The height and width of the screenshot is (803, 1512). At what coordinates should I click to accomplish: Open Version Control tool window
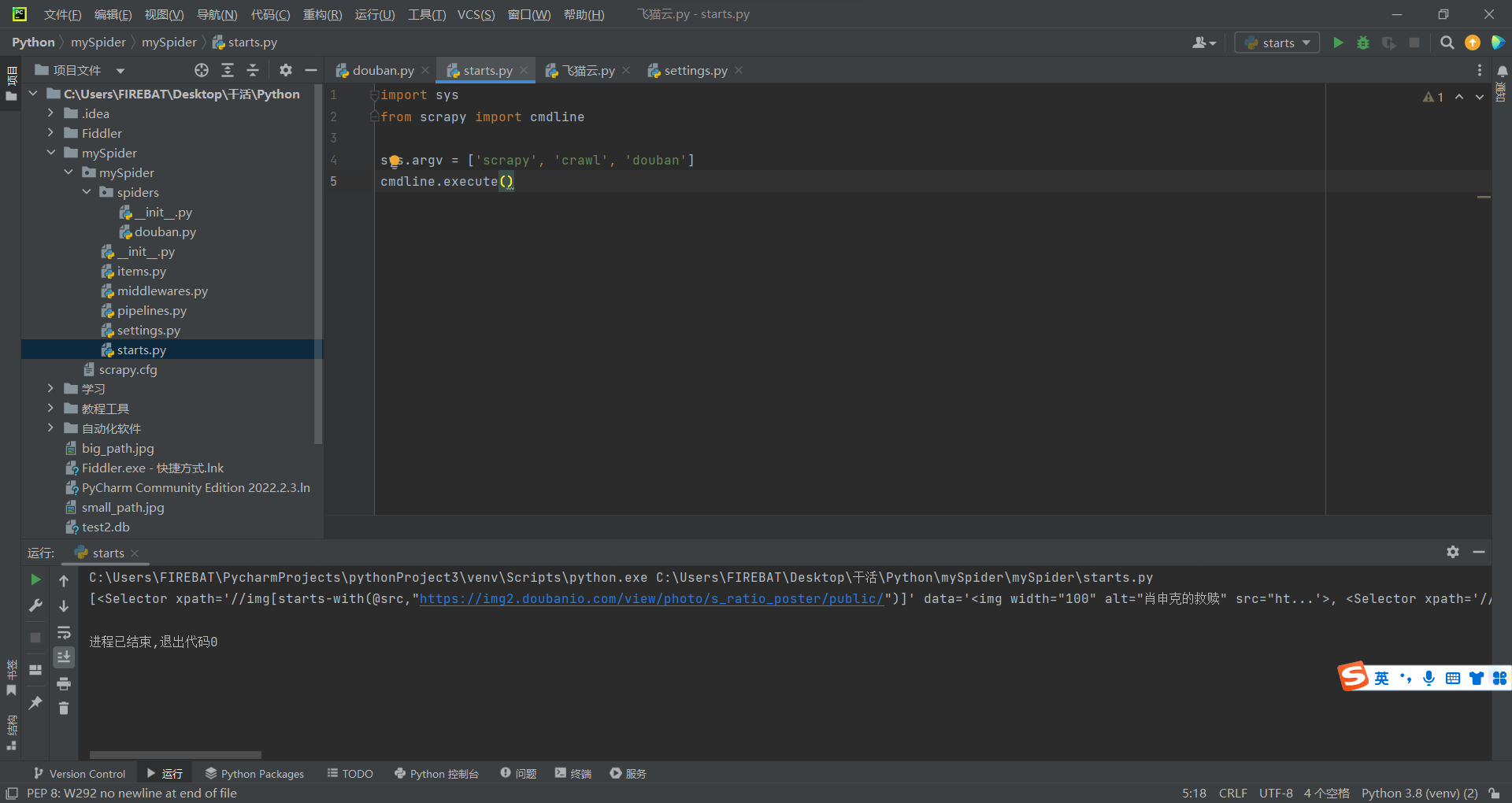[80, 774]
